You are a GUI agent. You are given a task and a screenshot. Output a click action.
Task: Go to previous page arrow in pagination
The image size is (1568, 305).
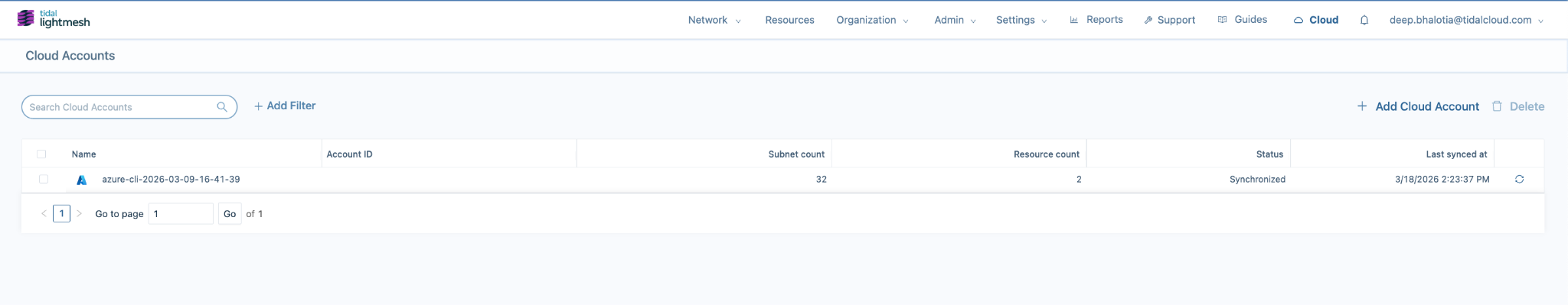tap(44, 213)
